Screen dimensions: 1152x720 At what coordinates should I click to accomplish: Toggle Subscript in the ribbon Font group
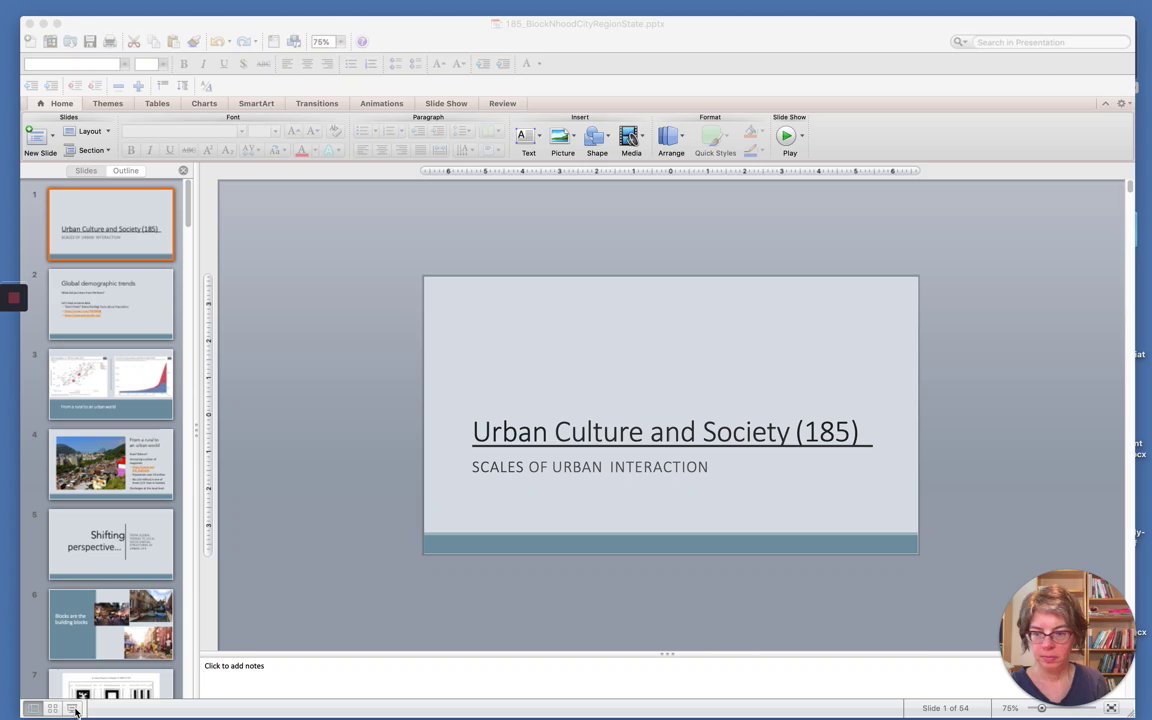[x=227, y=150]
